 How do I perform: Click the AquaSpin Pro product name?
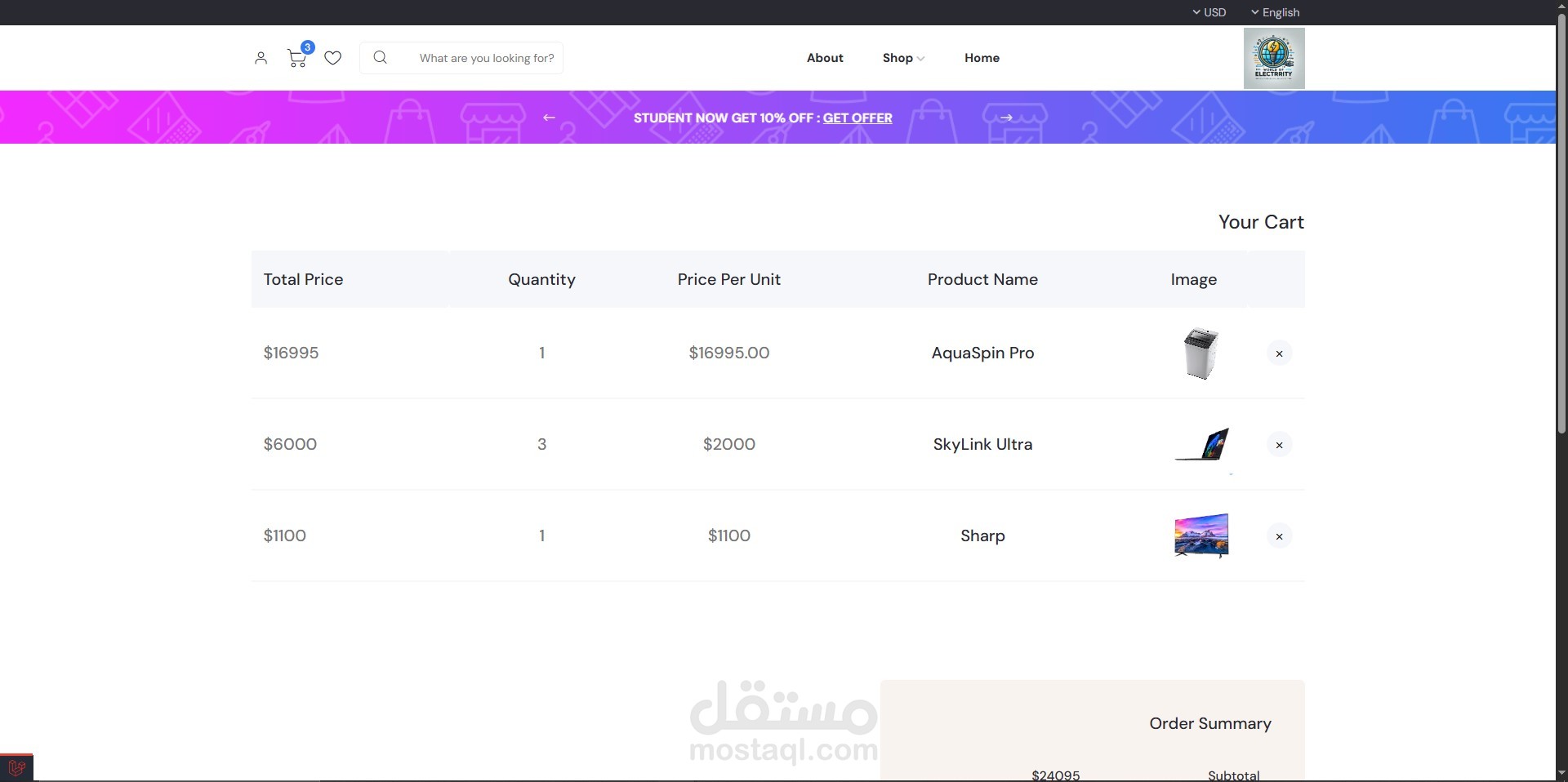click(x=982, y=353)
